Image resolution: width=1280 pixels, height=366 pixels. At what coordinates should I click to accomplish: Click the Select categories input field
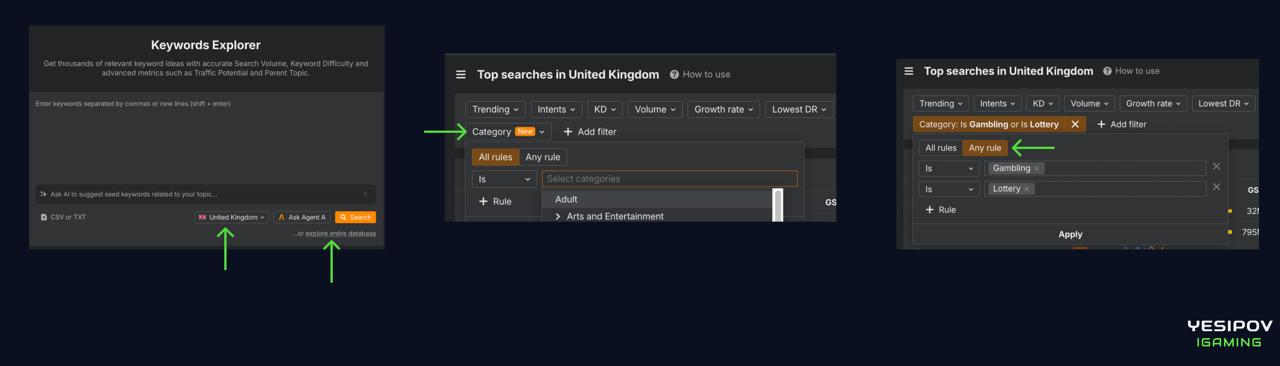pos(669,179)
